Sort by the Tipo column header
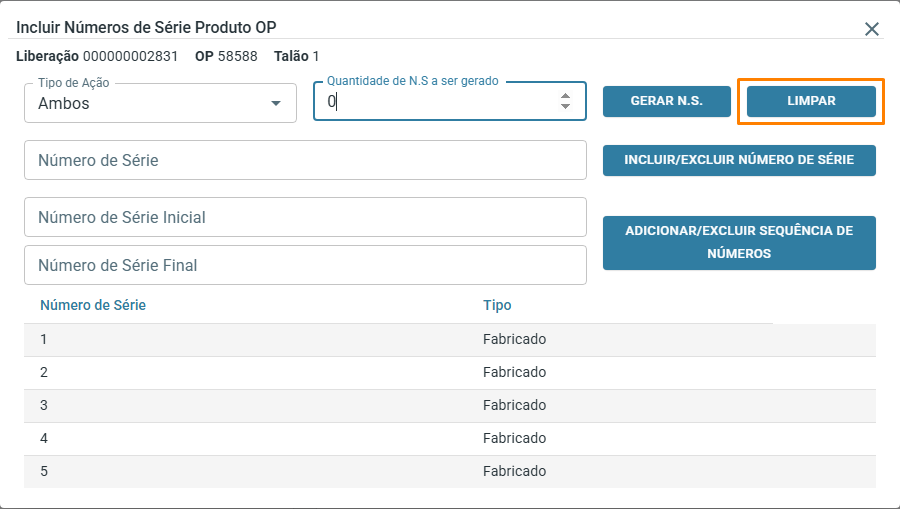Viewport: 900px width, 509px height. tap(497, 305)
